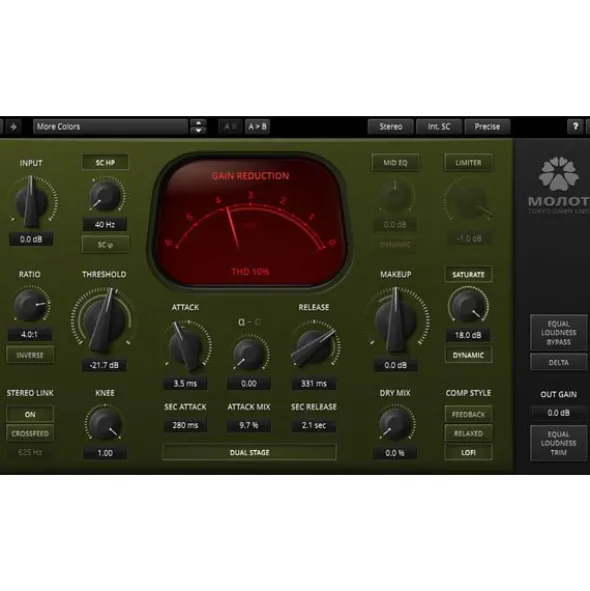
Task: Select LOFI comp style
Action: (x=468, y=452)
